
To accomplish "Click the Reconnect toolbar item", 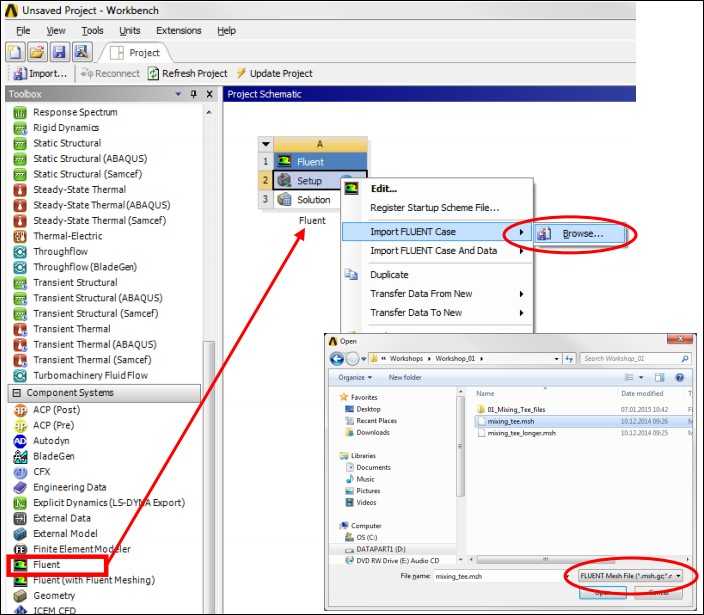I will [110, 73].
